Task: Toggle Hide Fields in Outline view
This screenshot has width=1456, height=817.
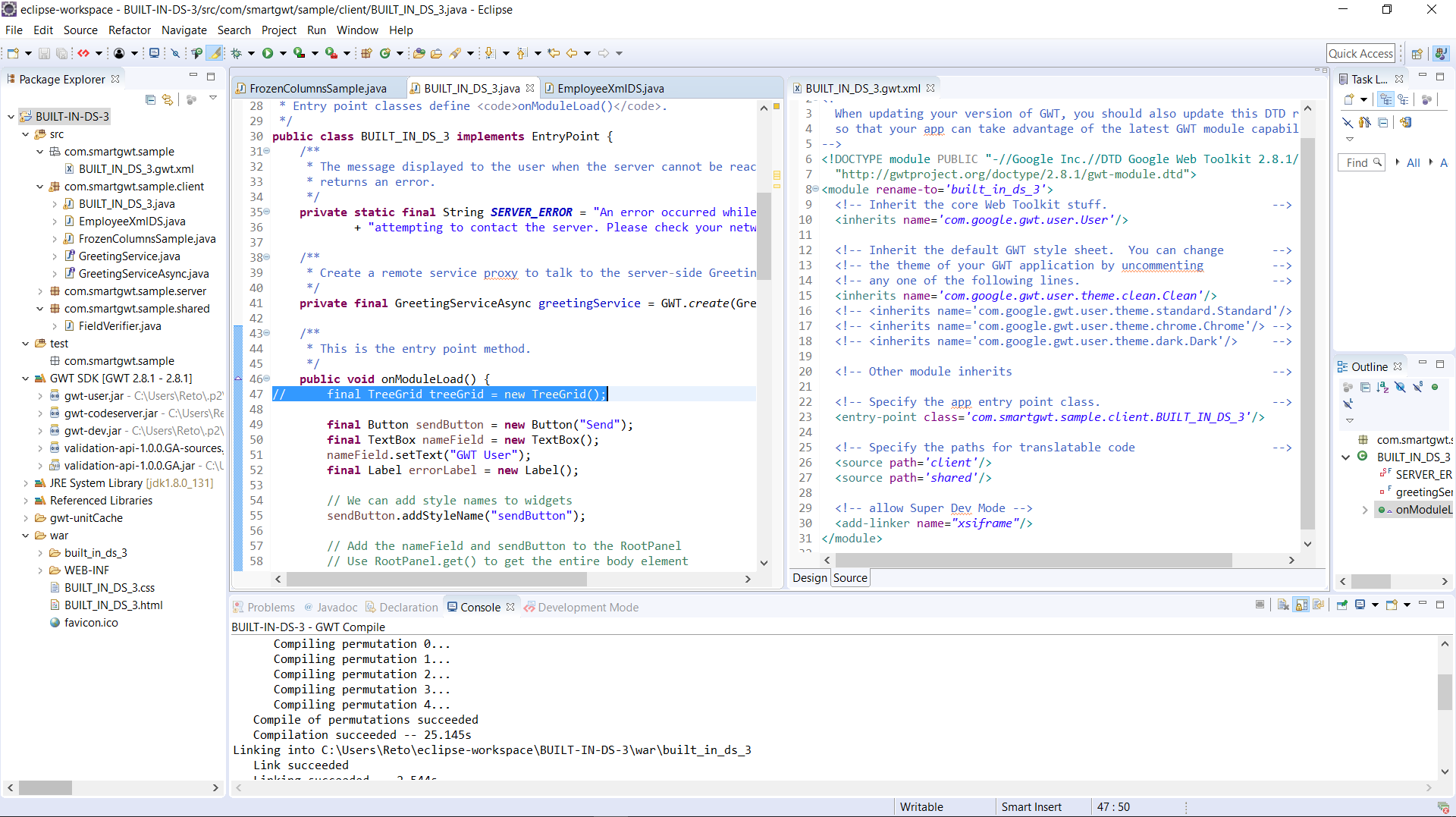Action: [x=1400, y=387]
